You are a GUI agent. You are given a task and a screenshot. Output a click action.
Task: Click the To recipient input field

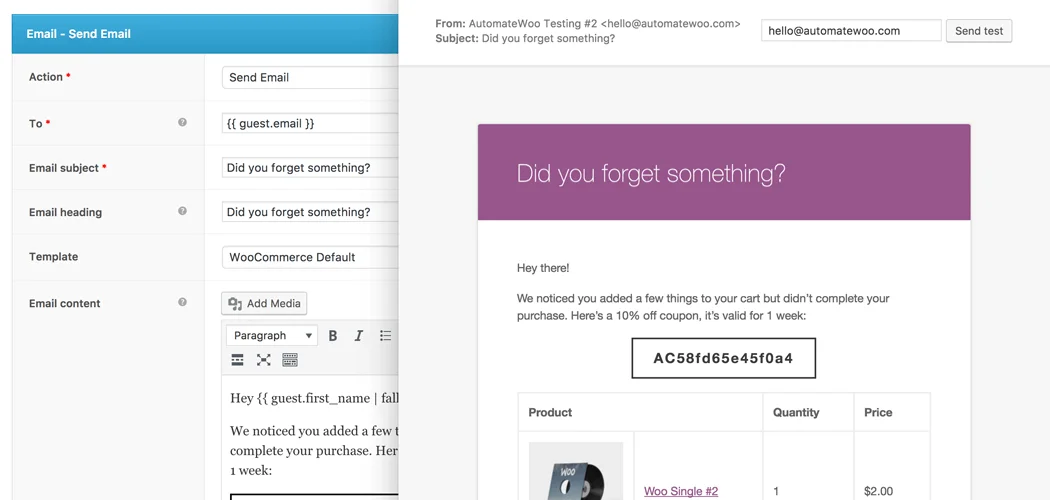[310, 123]
